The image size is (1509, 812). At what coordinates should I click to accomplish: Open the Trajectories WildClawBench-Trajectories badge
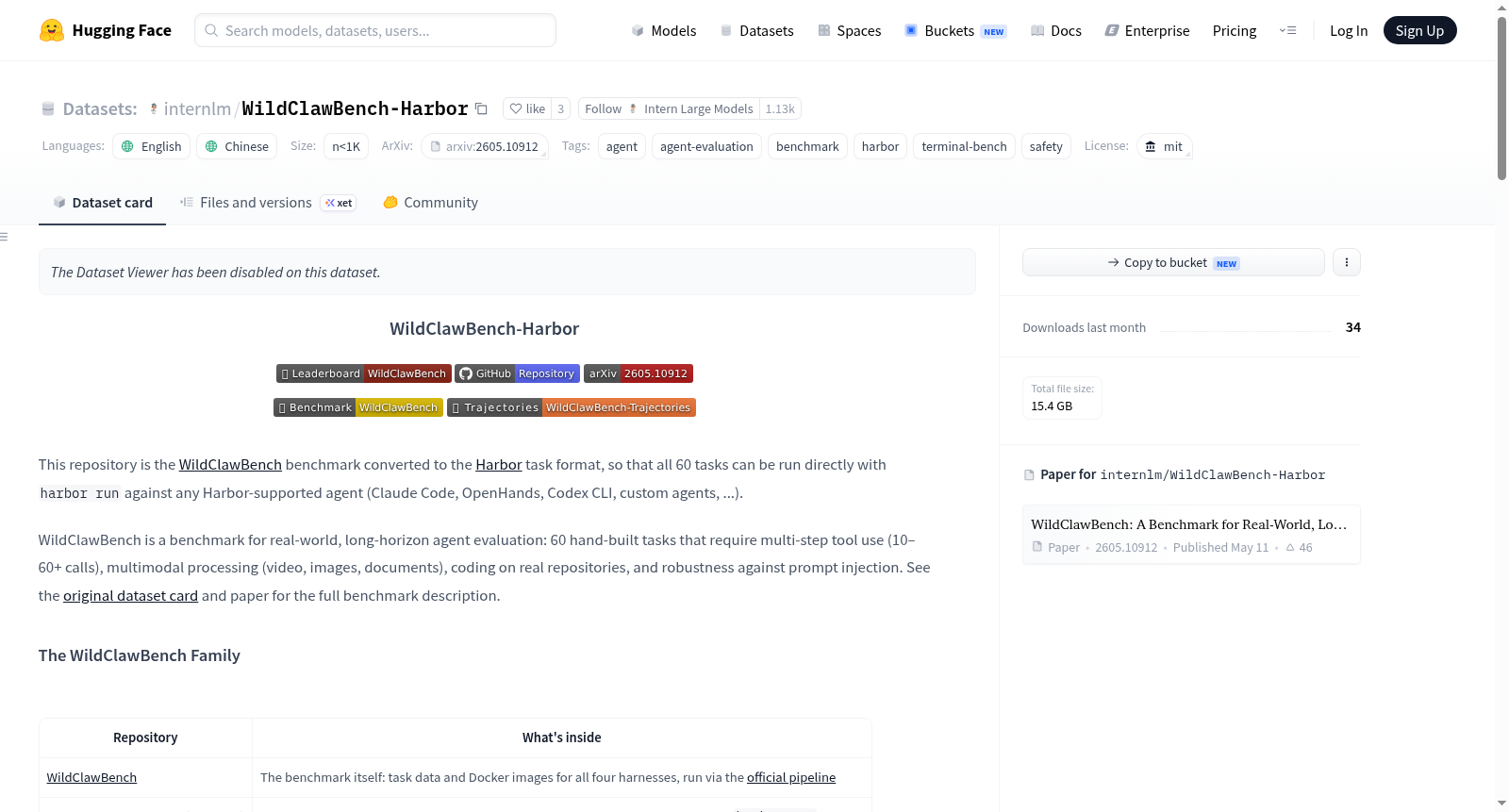(572, 407)
